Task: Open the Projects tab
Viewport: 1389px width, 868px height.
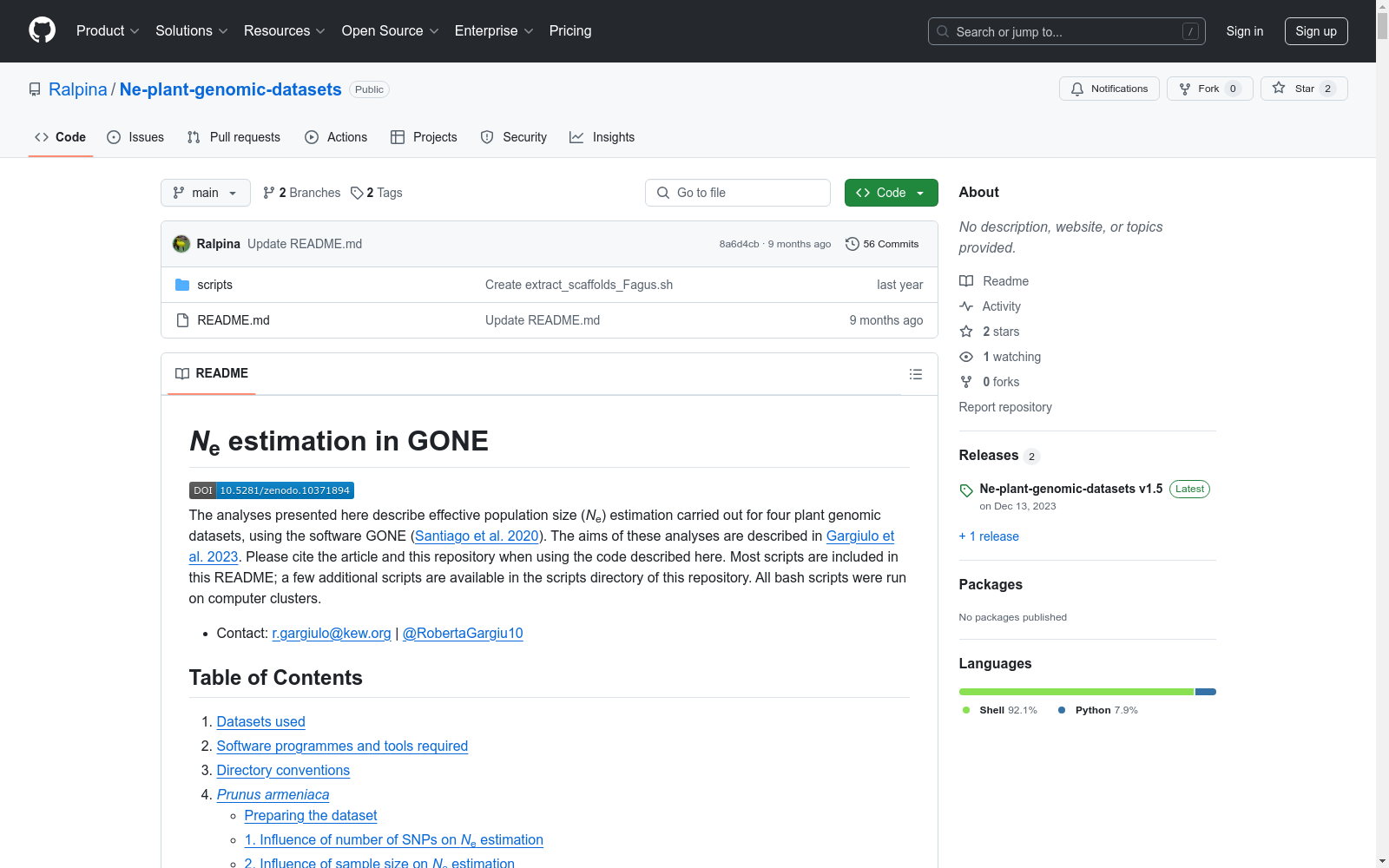Action: (424, 137)
